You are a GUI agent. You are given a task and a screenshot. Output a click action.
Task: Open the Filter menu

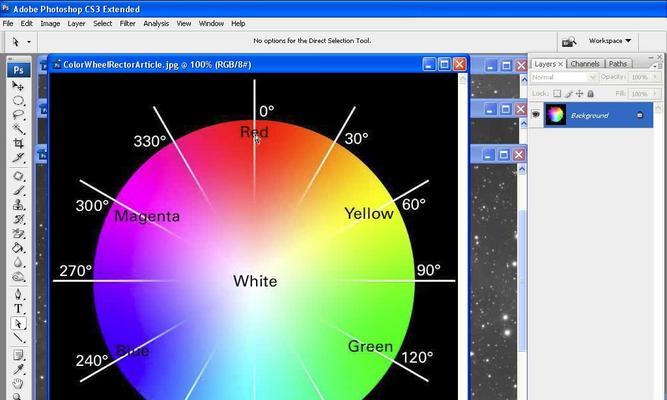[x=127, y=24]
